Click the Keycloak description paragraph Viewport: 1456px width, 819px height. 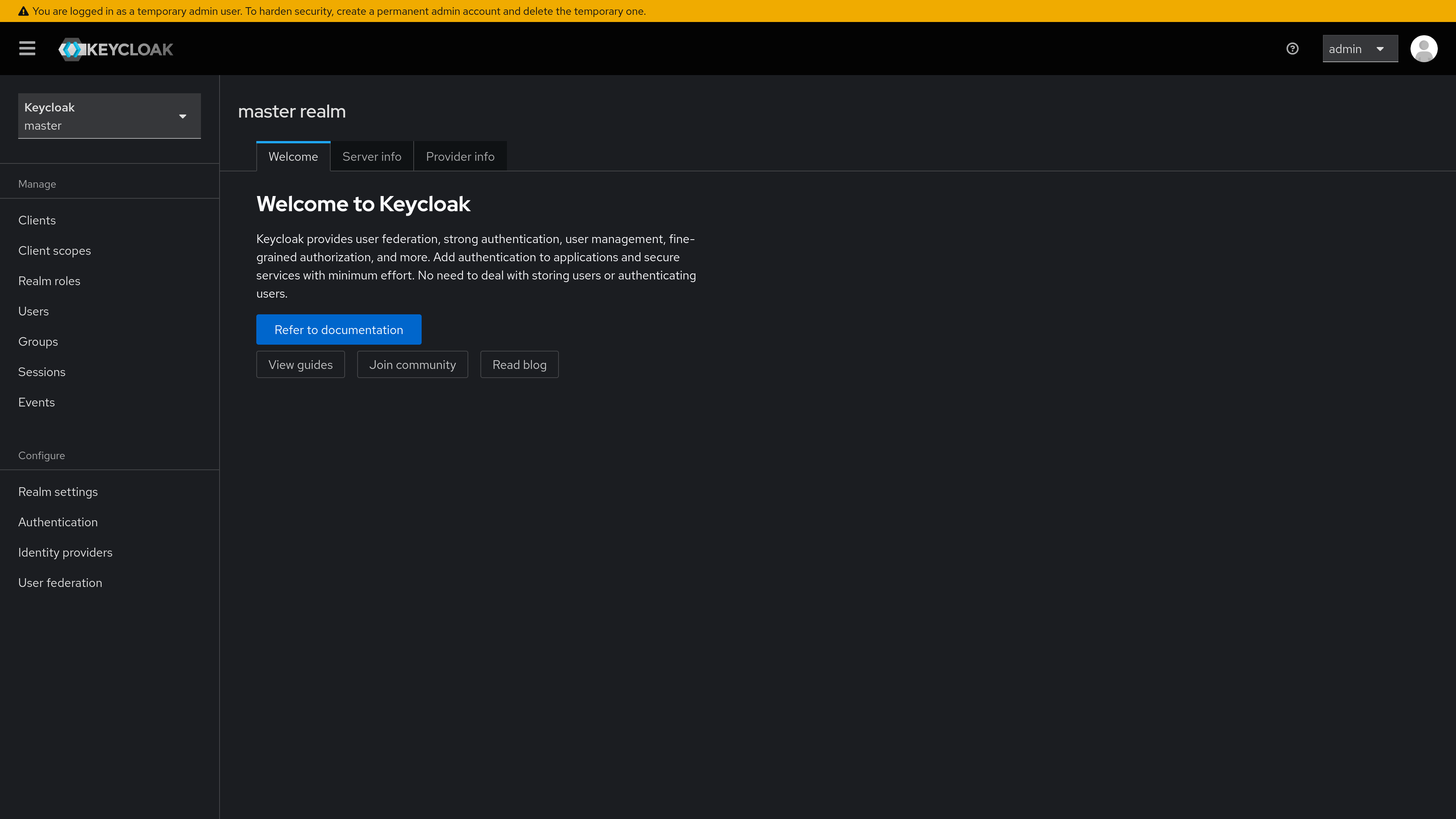coord(476,266)
